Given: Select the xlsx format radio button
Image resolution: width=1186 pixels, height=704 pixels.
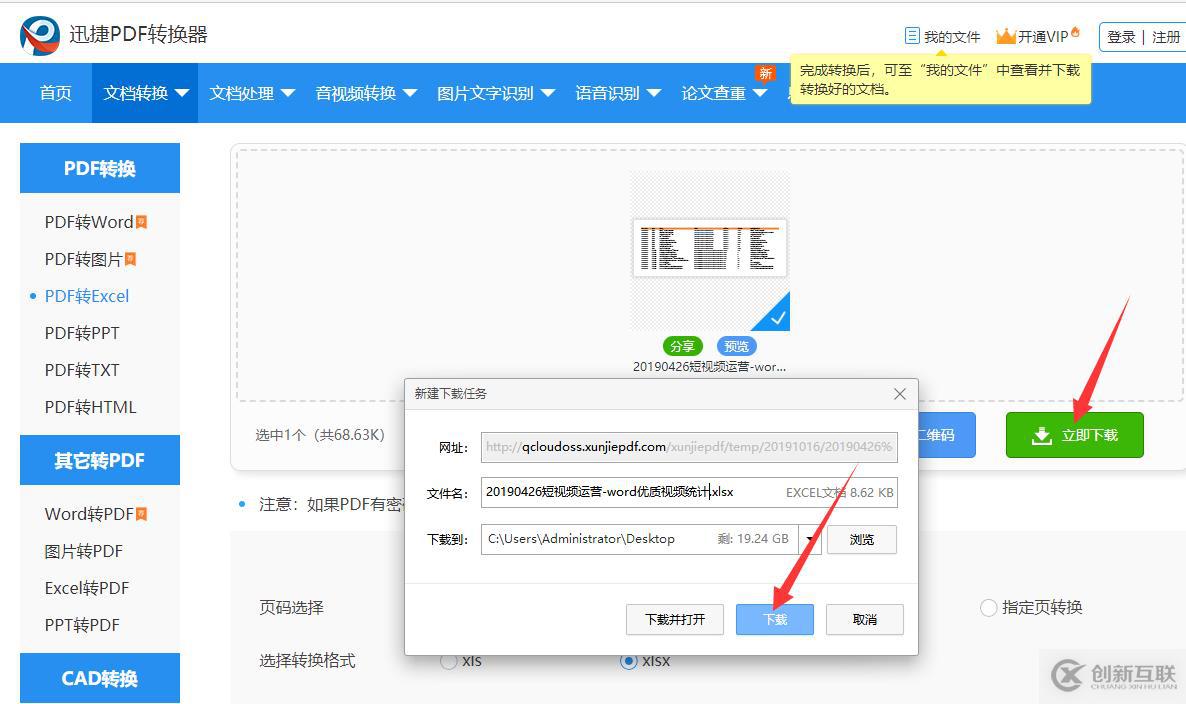Looking at the screenshot, I should (x=628, y=661).
